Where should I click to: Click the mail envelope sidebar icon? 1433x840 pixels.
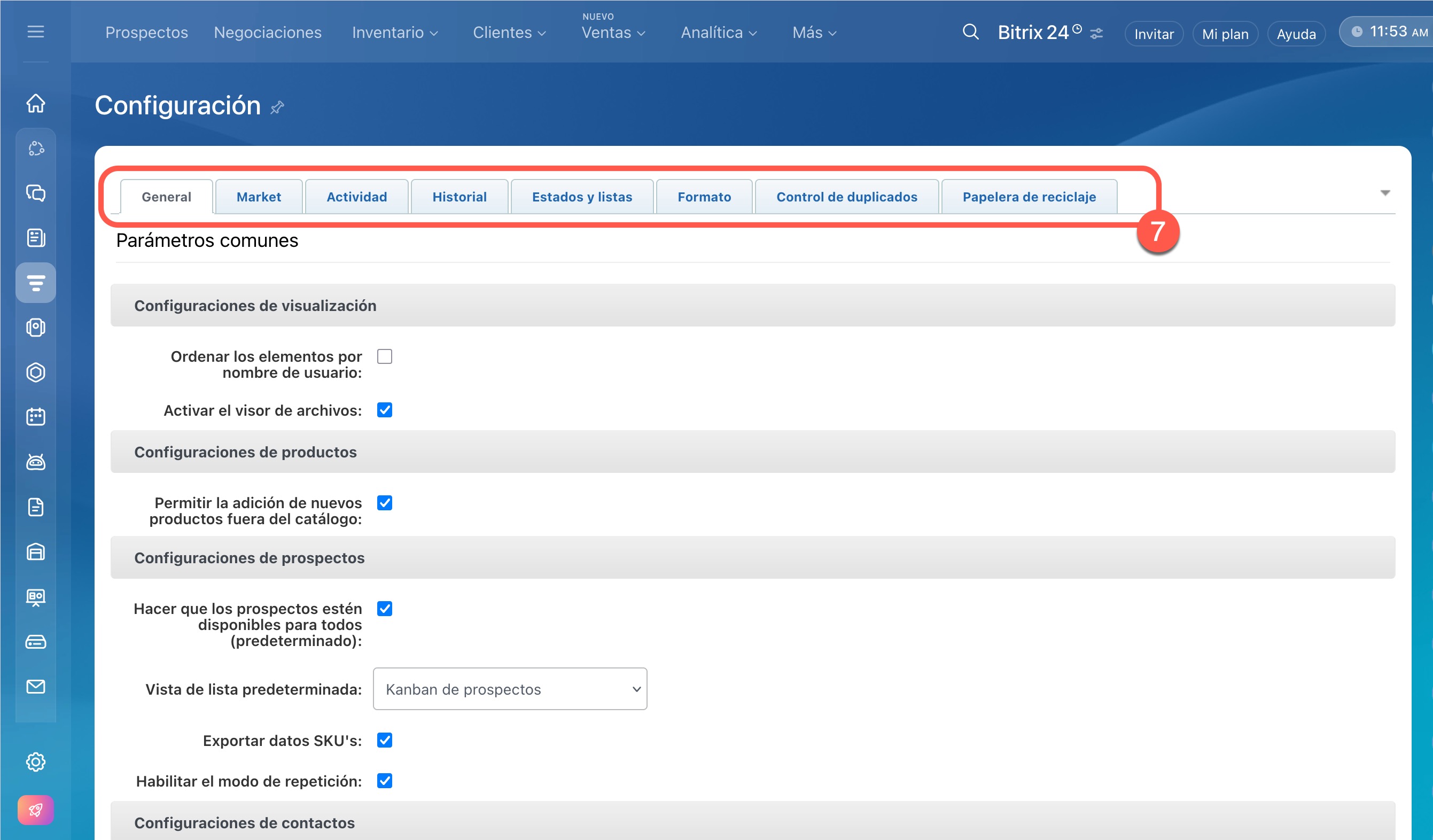point(36,687)
